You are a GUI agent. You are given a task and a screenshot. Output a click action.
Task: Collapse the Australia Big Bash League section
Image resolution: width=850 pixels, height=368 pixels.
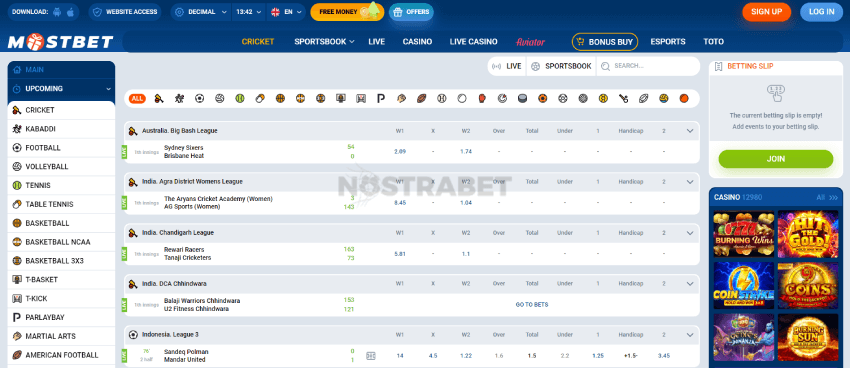click(690, 131)
